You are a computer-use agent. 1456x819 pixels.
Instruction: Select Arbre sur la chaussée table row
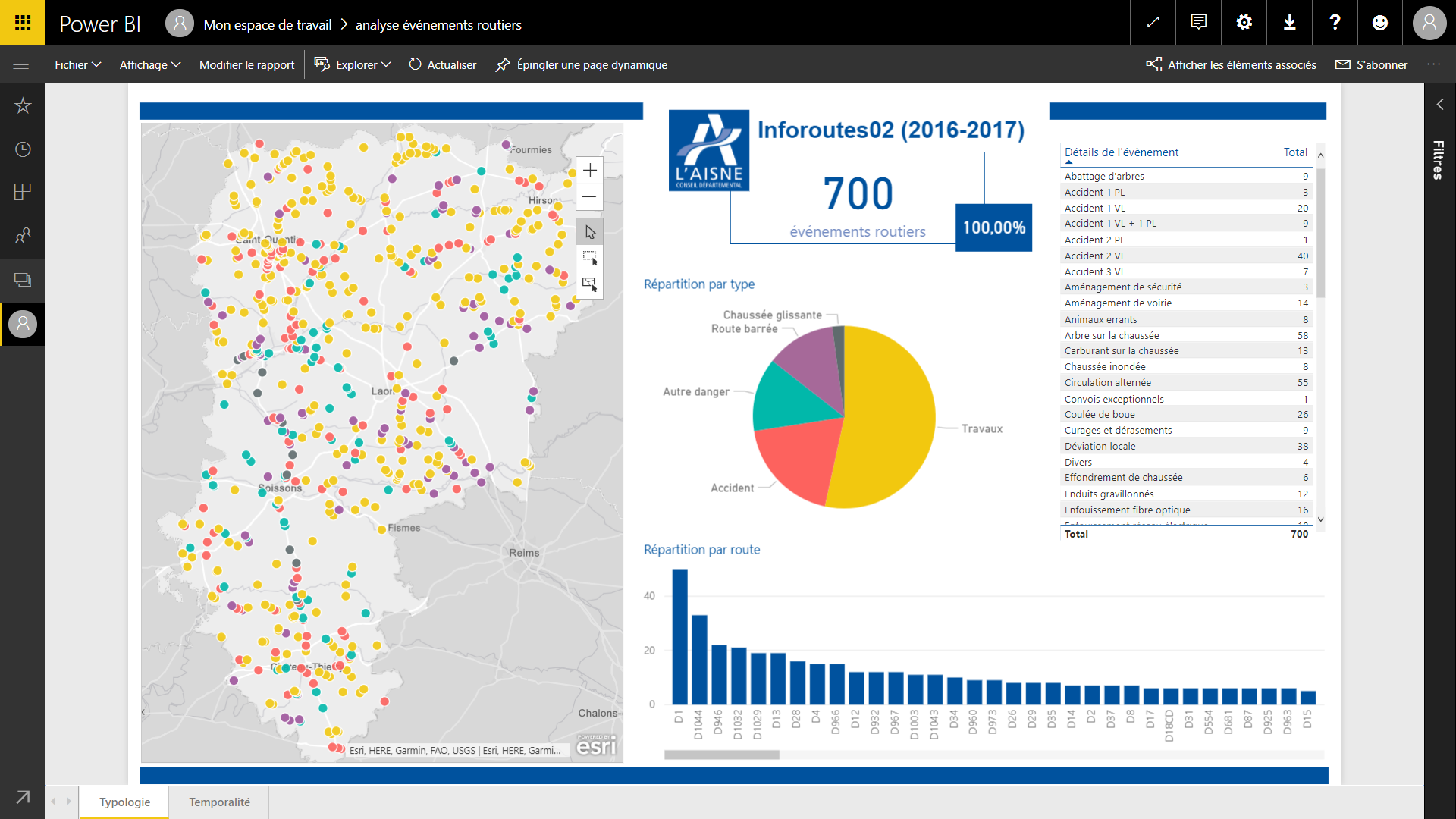pos(1186,335)
